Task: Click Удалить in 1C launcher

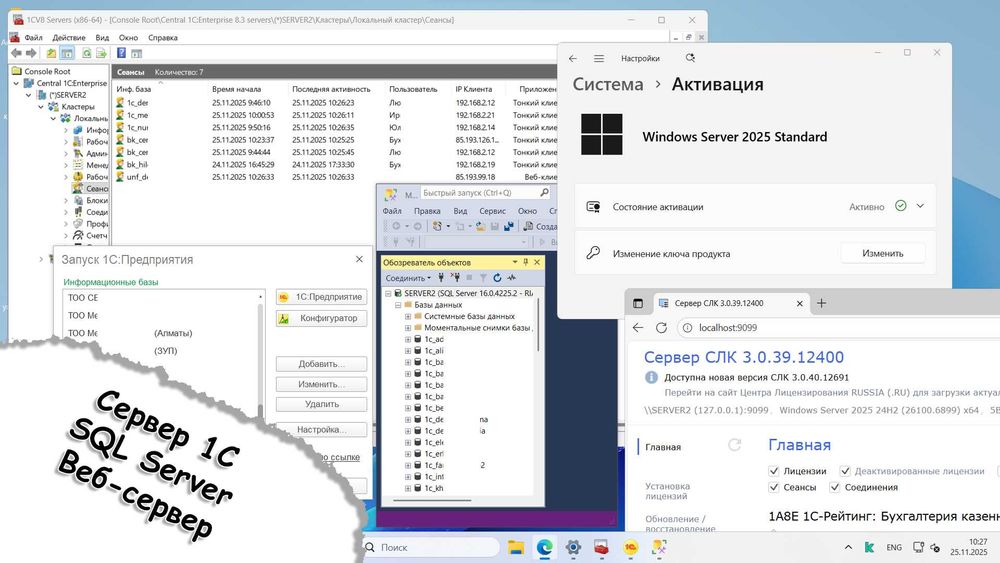Action: [x=321, y=404]
